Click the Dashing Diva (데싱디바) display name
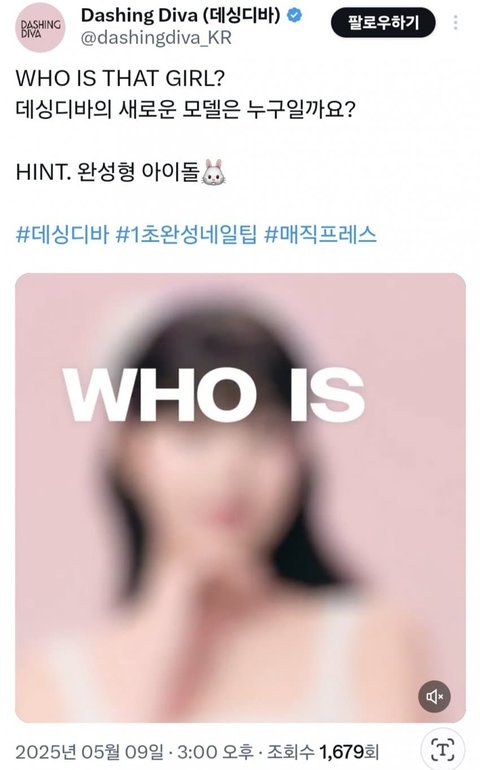Viewport: 480px width, 770px height. (180, 16)
